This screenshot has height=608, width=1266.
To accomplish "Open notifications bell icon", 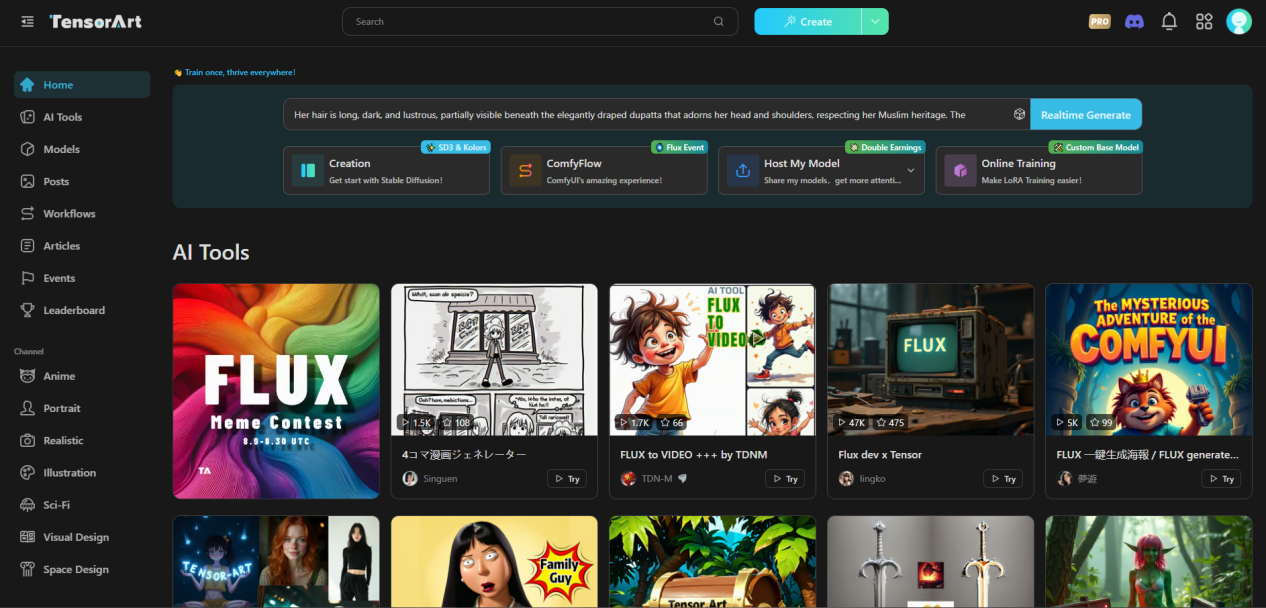I will point(1169,21).
